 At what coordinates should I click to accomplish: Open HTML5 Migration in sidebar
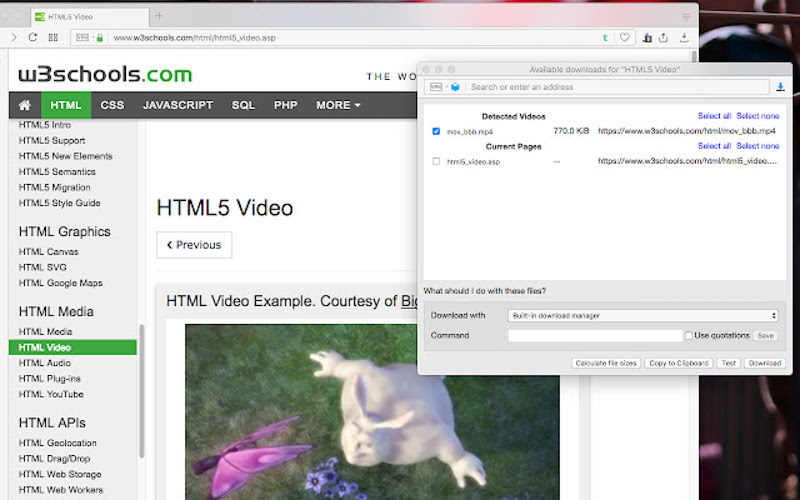(x=55, y=187)
